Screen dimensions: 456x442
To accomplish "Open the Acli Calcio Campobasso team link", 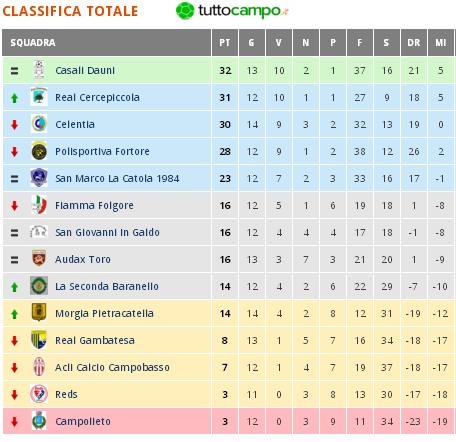I will (x=112, y=367).
